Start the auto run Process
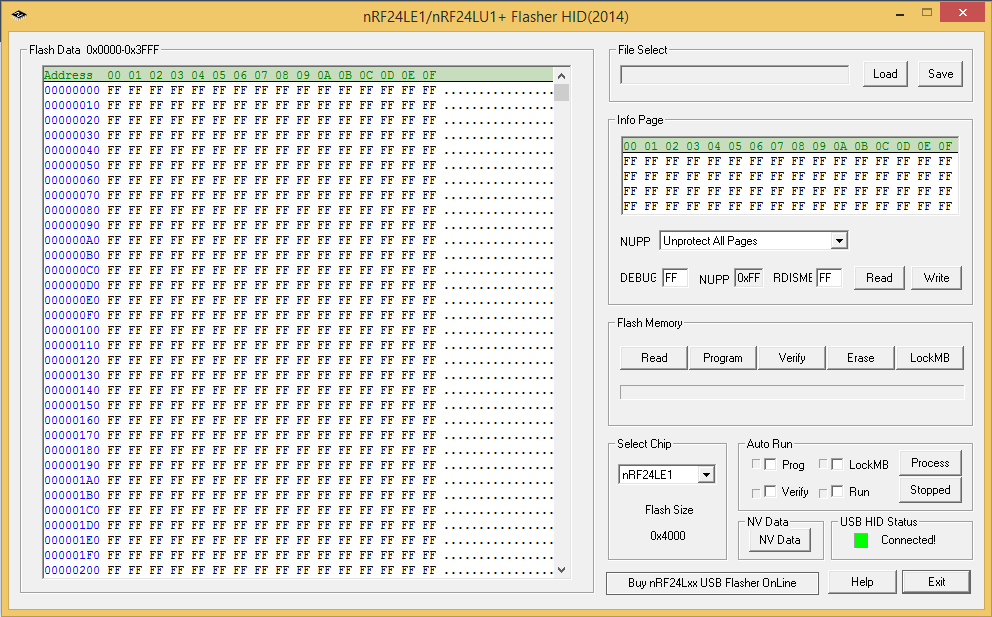The height and width of the screenshot is (617, 992). click(930, 463)
